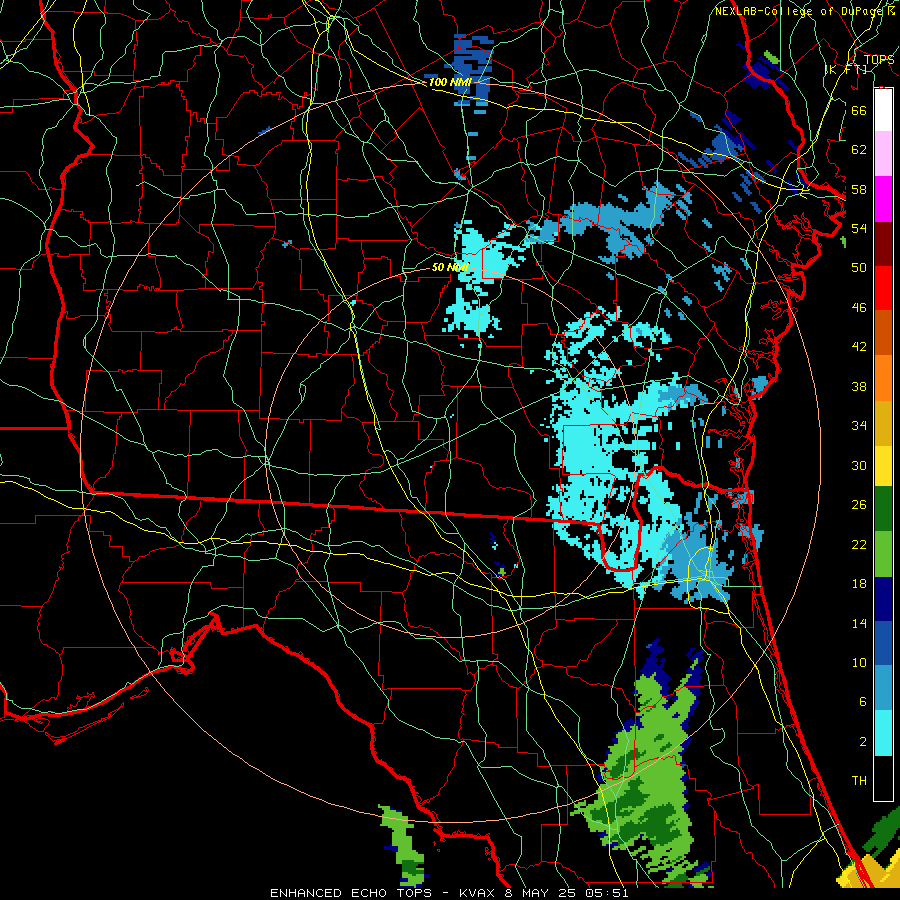
Task: Click the 46 legend value
Action: pyautogui.click(x=859, y=308)
